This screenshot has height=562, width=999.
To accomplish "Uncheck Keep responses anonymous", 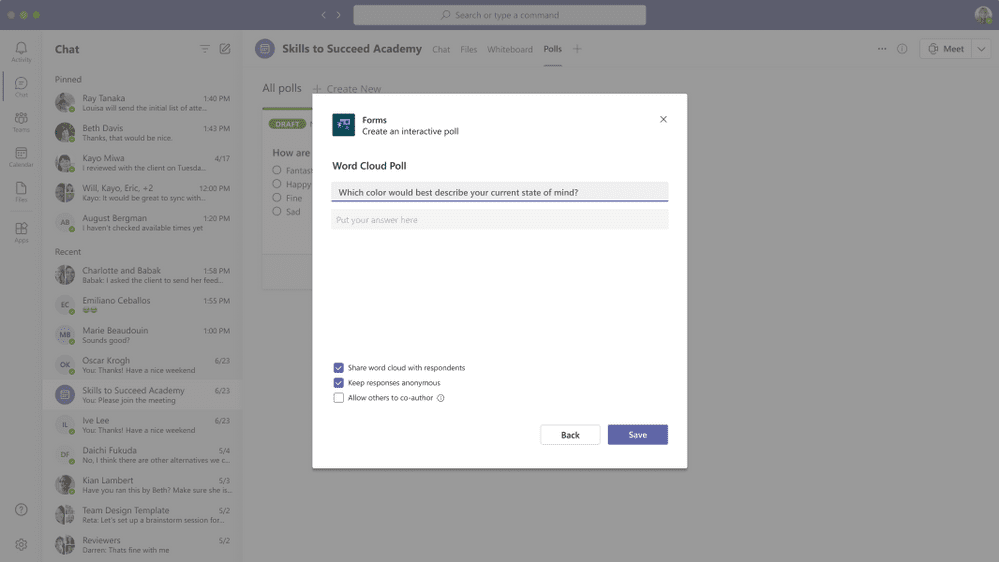I will tap(338, 383).
